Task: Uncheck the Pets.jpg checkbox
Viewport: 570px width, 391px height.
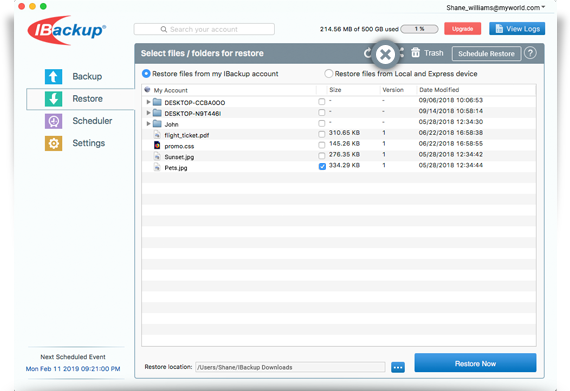Action: [x=322, y=166]
